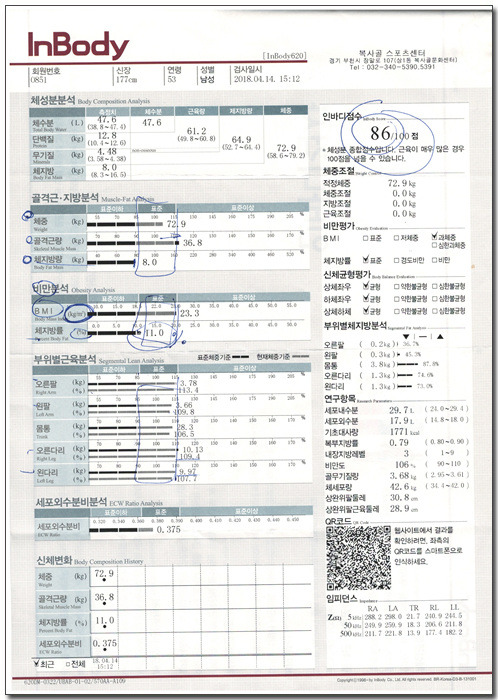Click the 근육조절 row label
Image resolution: width=498 pixels, height=700 pixels.
coord(337,214)
